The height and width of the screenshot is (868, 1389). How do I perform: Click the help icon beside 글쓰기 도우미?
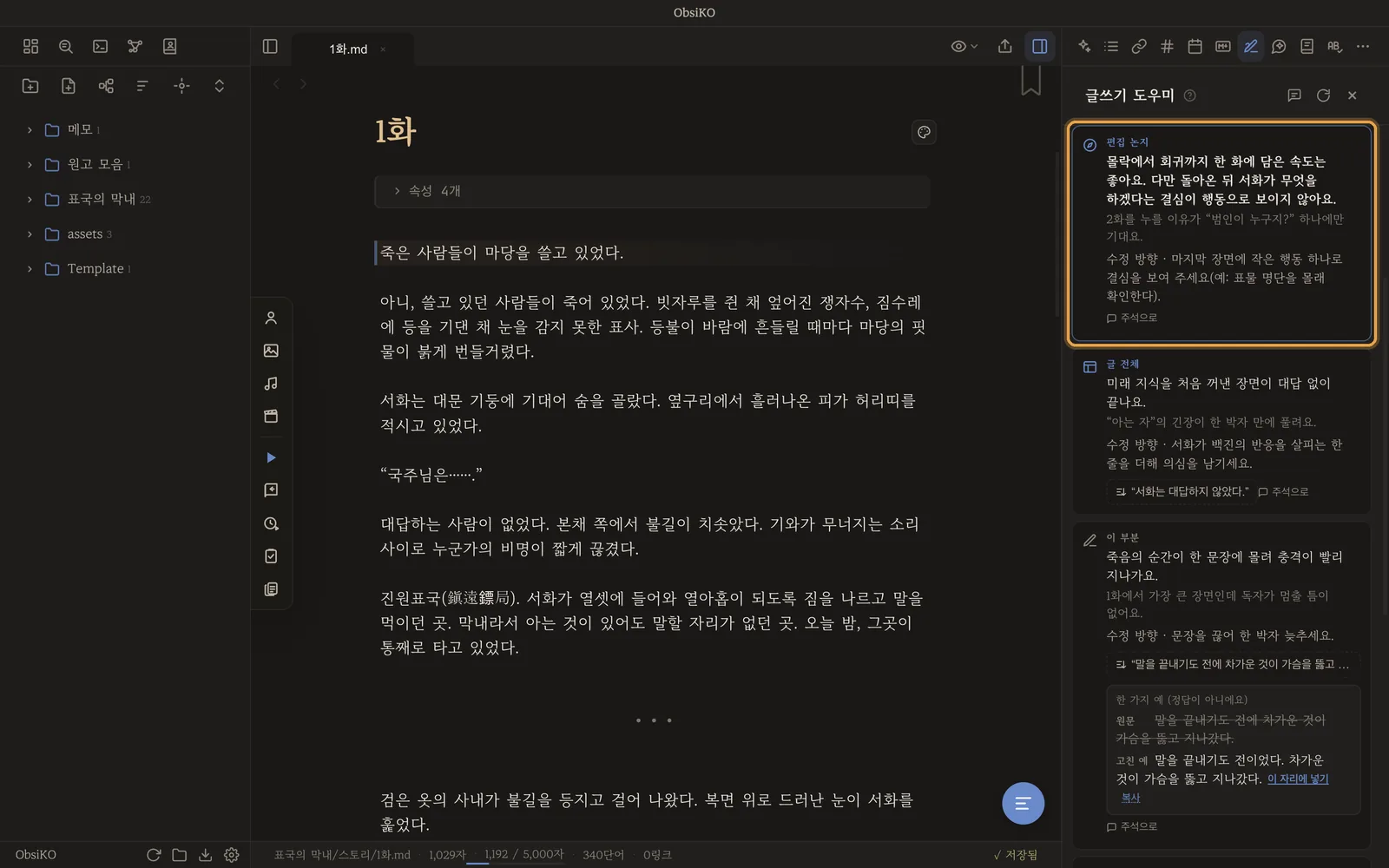1190,95
